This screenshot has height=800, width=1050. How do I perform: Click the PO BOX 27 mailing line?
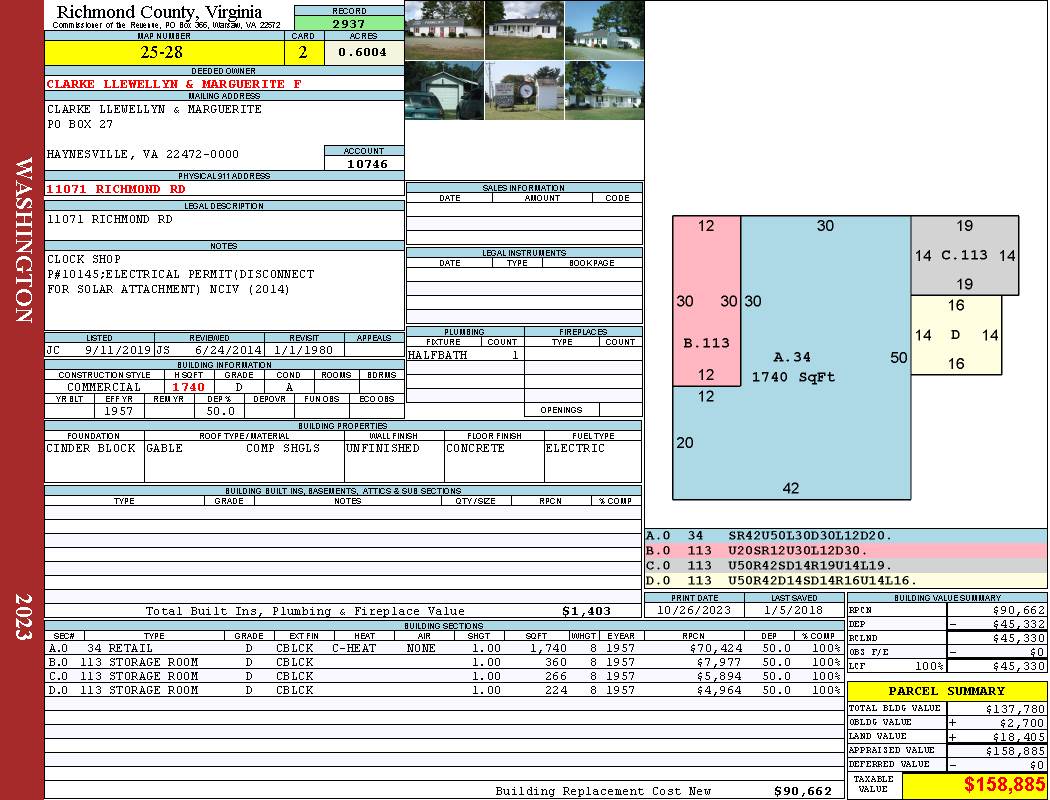click(x=80, y=125)
